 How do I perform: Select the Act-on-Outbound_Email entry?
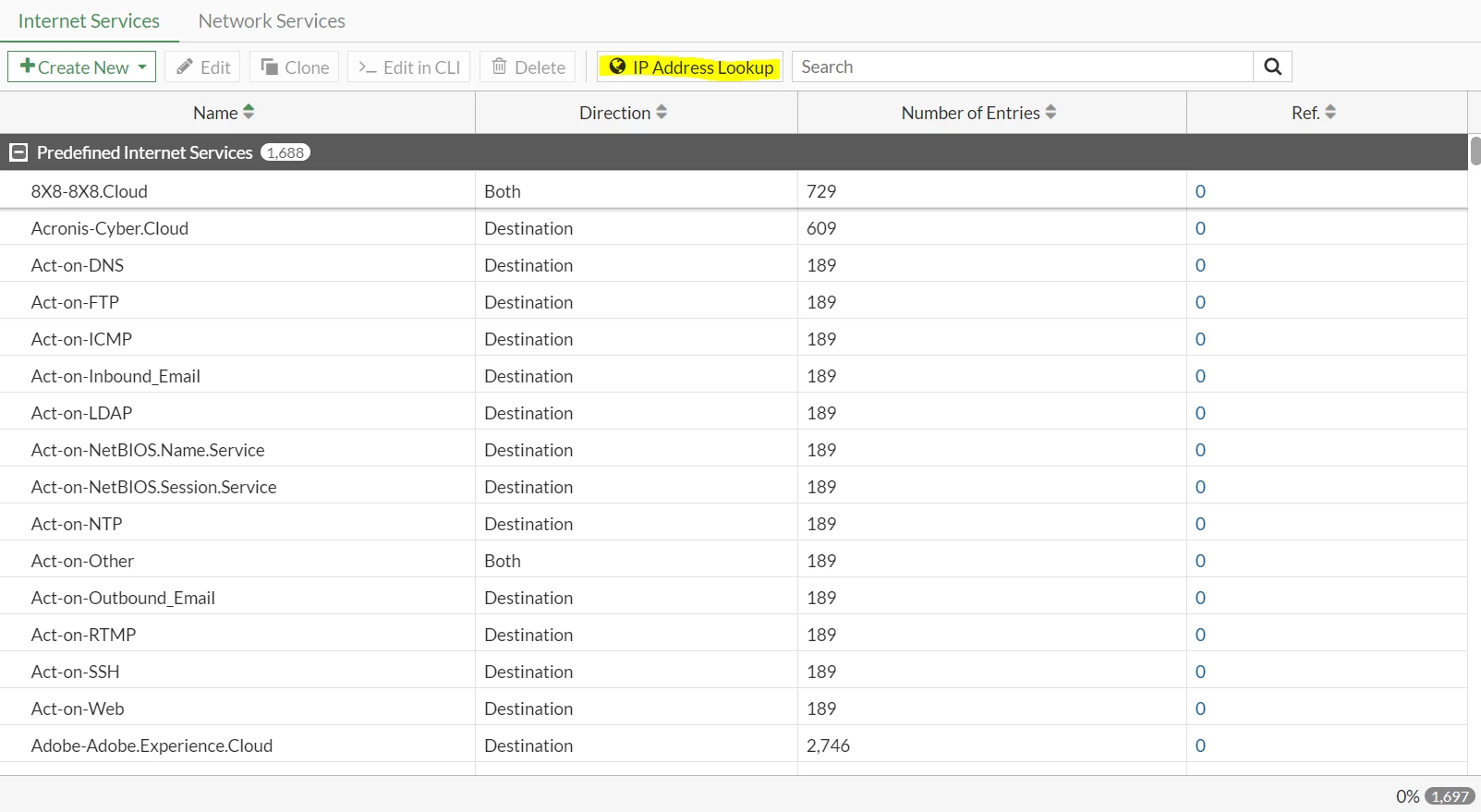[x=123, y=598]
